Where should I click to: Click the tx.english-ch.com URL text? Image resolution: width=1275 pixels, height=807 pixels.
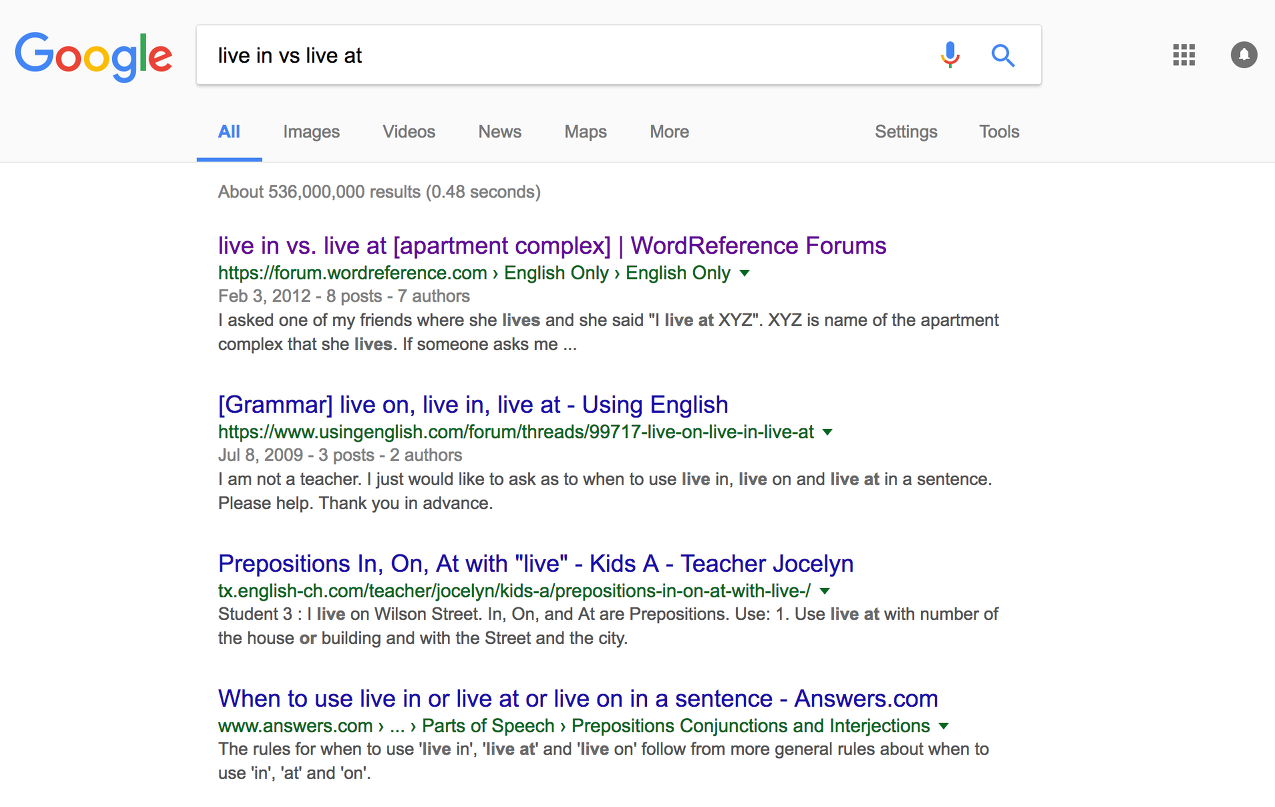tap(514, 591)
